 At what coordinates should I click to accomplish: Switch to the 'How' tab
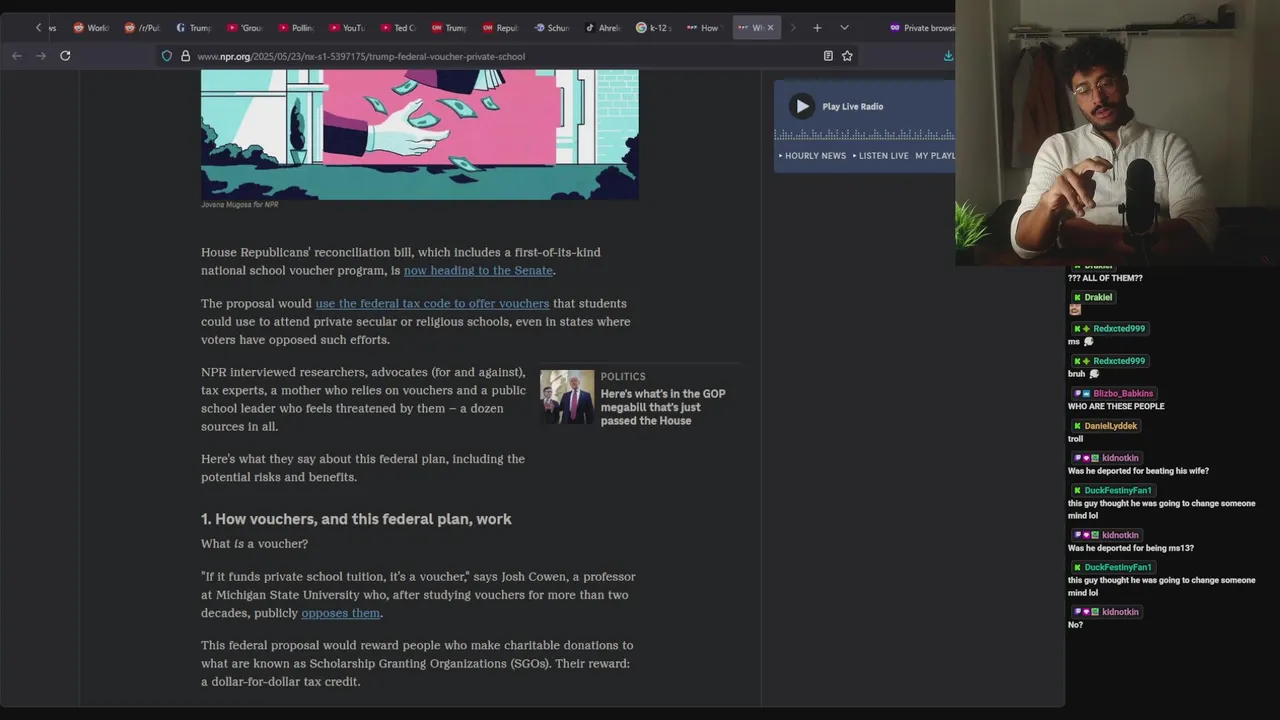(x=704, y=28)
